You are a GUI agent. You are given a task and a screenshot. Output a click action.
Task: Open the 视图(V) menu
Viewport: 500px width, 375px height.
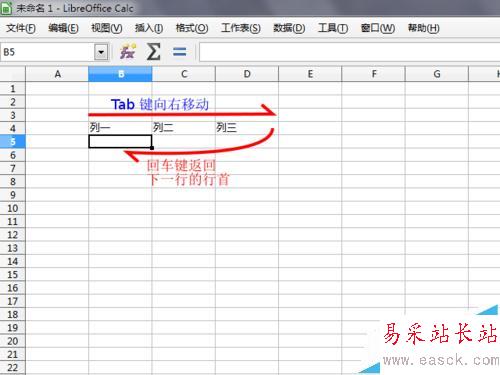click(107, 28)
